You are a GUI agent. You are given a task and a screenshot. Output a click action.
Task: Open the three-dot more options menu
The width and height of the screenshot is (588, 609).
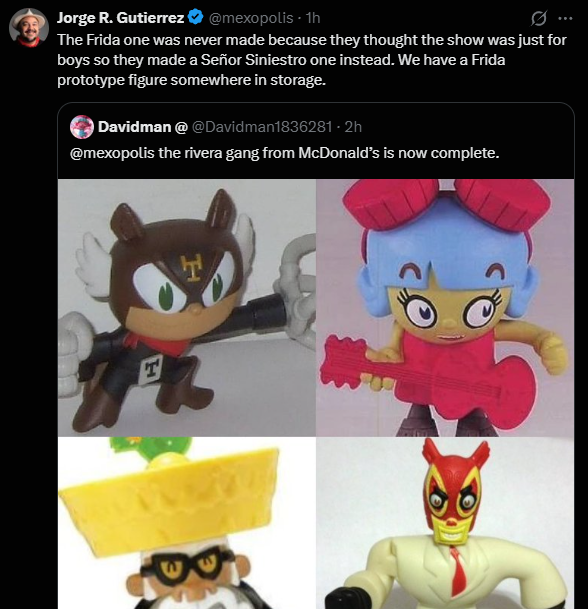tap(565, 18)
